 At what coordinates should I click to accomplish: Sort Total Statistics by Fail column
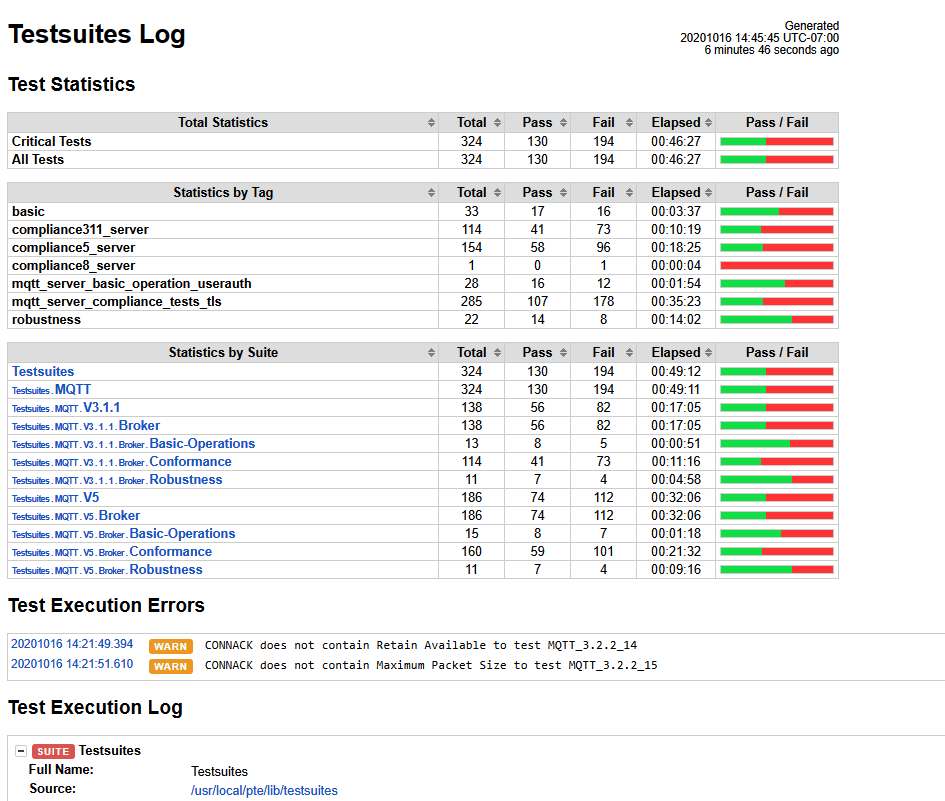pyautogui.click(x=603, y=122)
